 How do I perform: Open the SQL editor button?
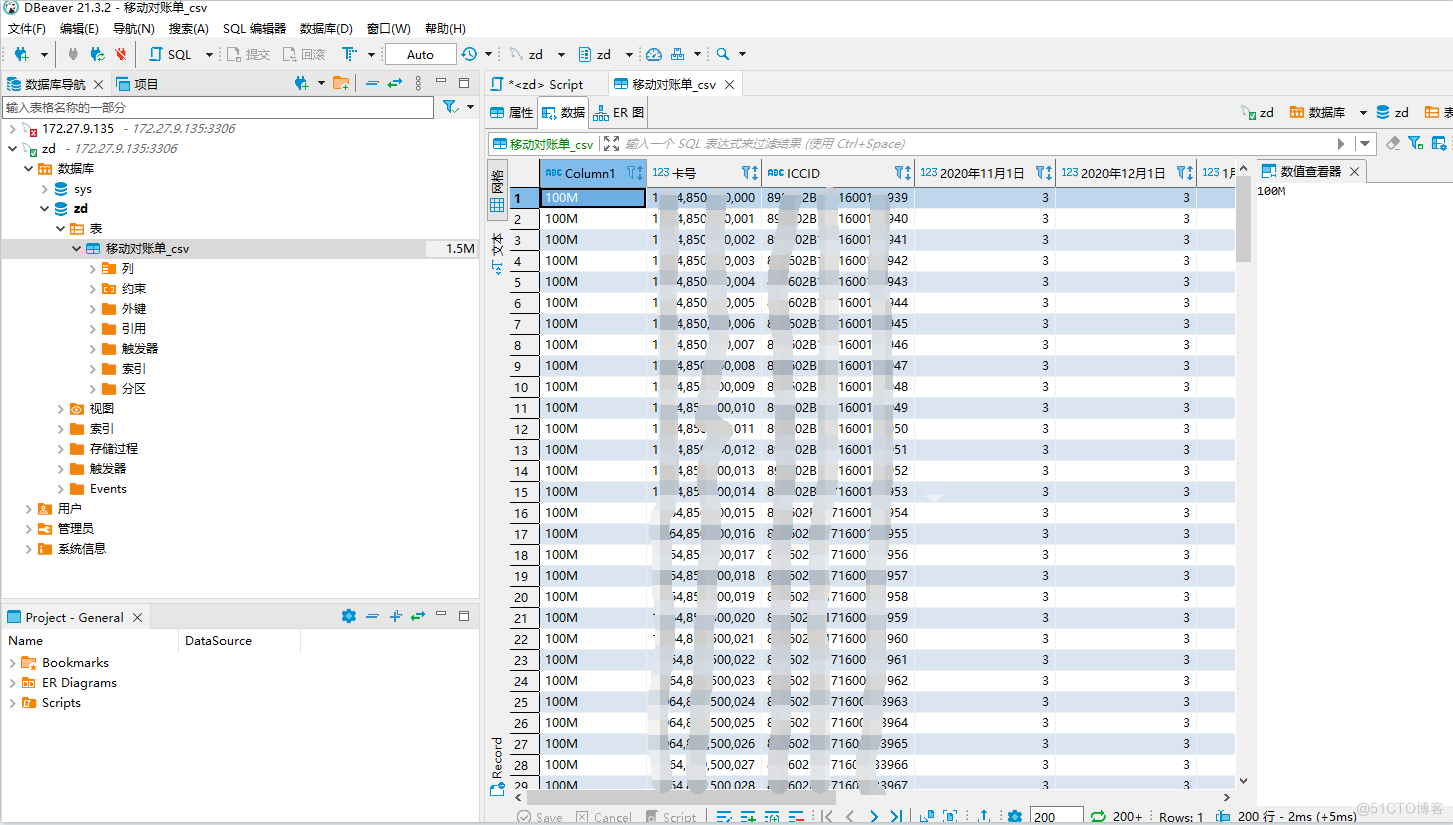171,54
